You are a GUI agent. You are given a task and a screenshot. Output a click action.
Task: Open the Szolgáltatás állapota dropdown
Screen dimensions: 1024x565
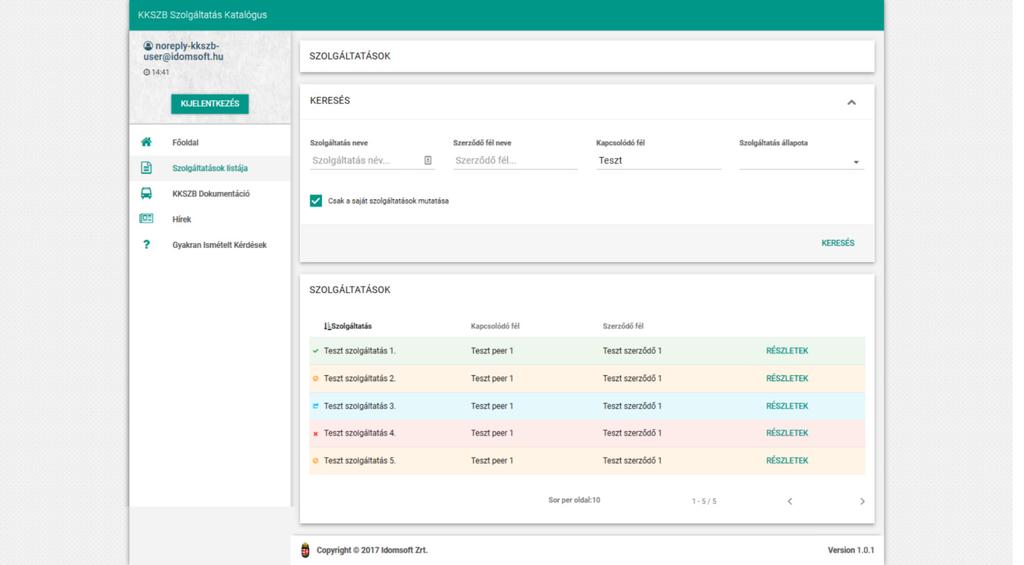pyautogui.click(x=801, y=161)
